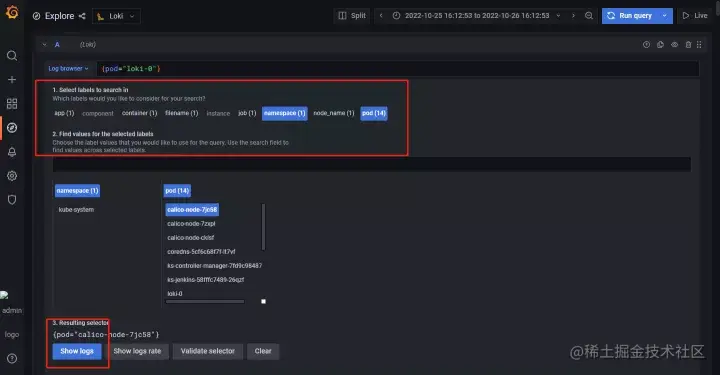Viewport: 720px width, 375px height.
Task: Open the Server Admin shield sidebar icon
Action: tap(12, 200)
